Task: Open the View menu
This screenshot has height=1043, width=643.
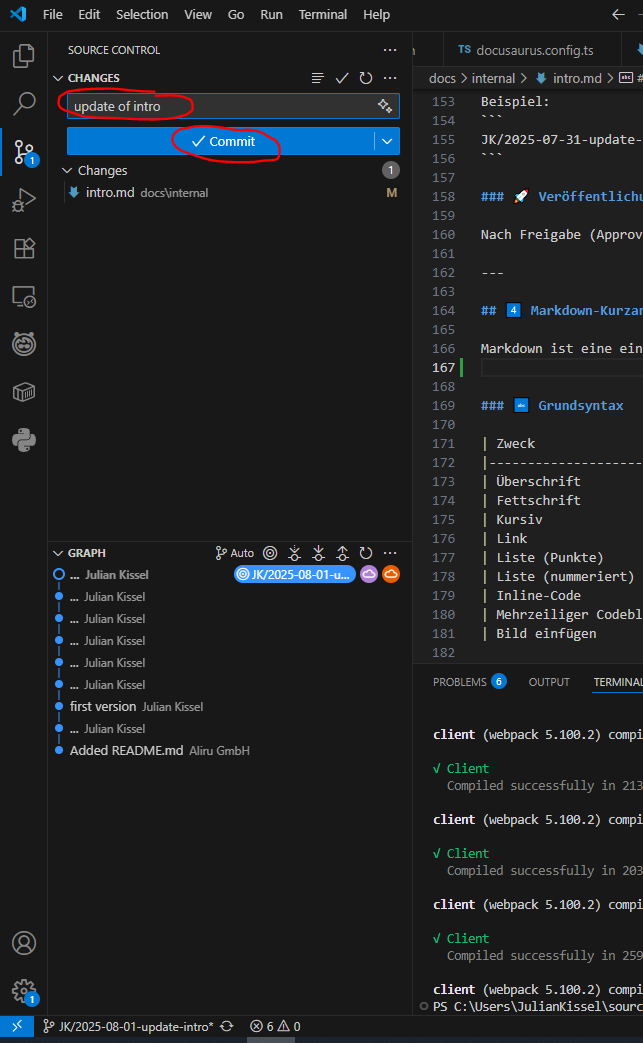Action: [198, 14]
